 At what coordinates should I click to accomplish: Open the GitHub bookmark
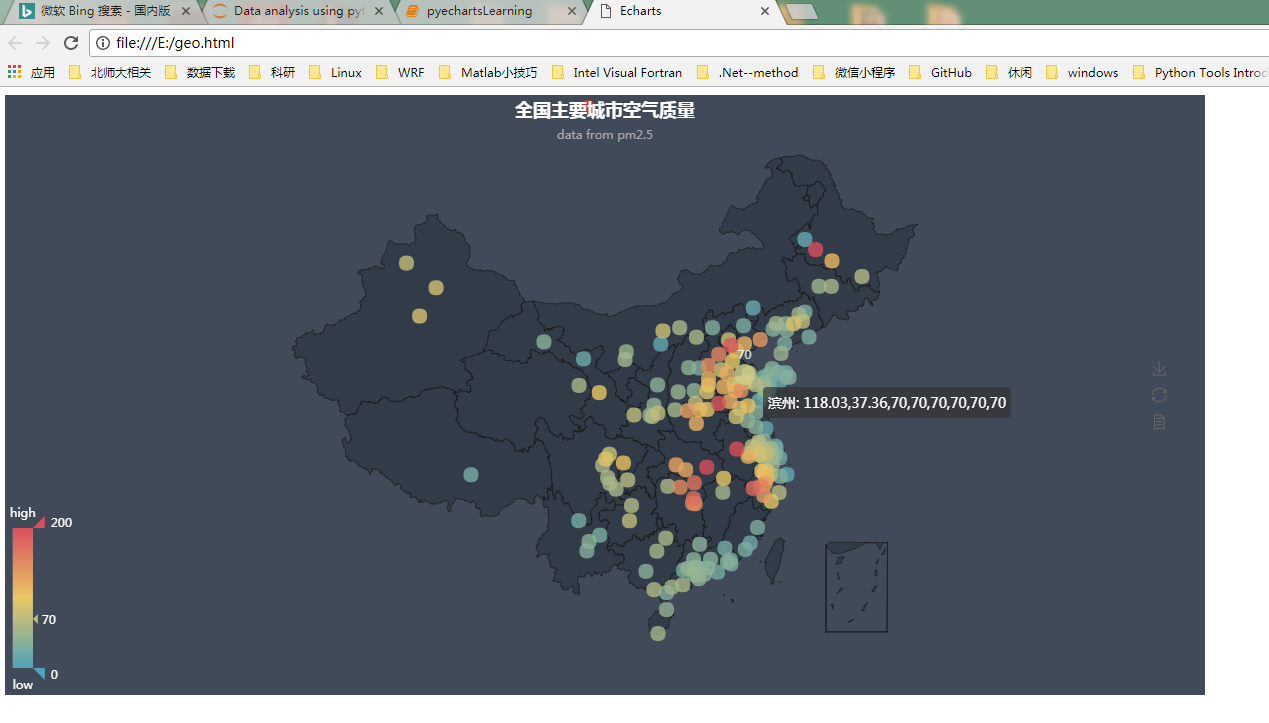point(952,71)
